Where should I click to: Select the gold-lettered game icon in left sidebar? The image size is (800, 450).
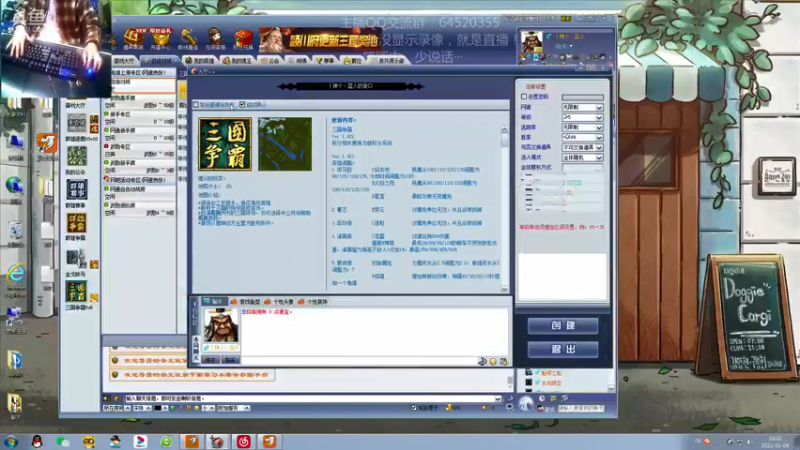coord(77,223)
